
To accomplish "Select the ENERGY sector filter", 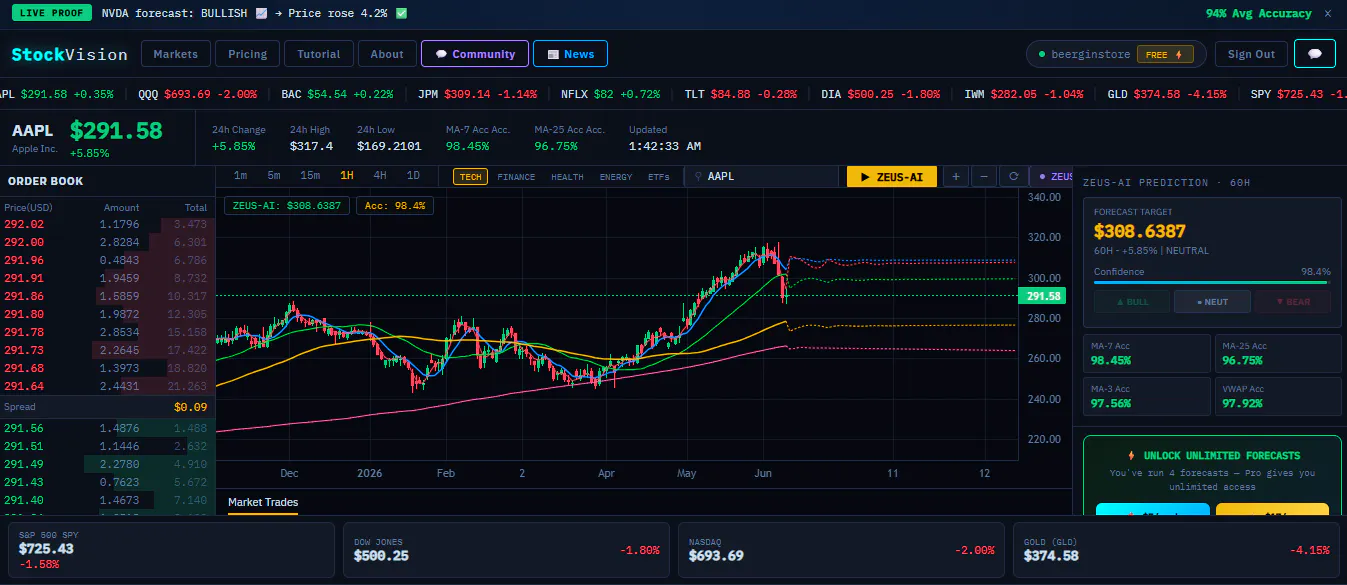I will (616, 177).
